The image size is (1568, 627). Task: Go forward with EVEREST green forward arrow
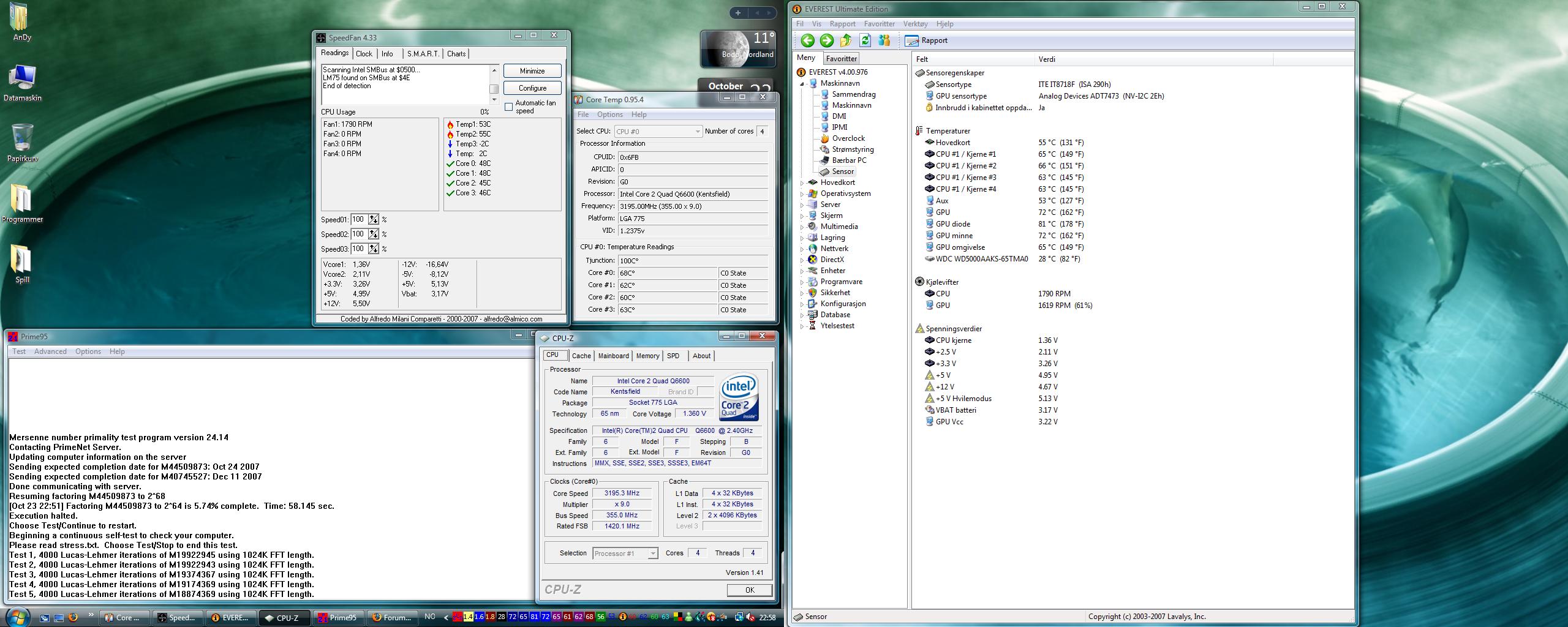(826, 40)
